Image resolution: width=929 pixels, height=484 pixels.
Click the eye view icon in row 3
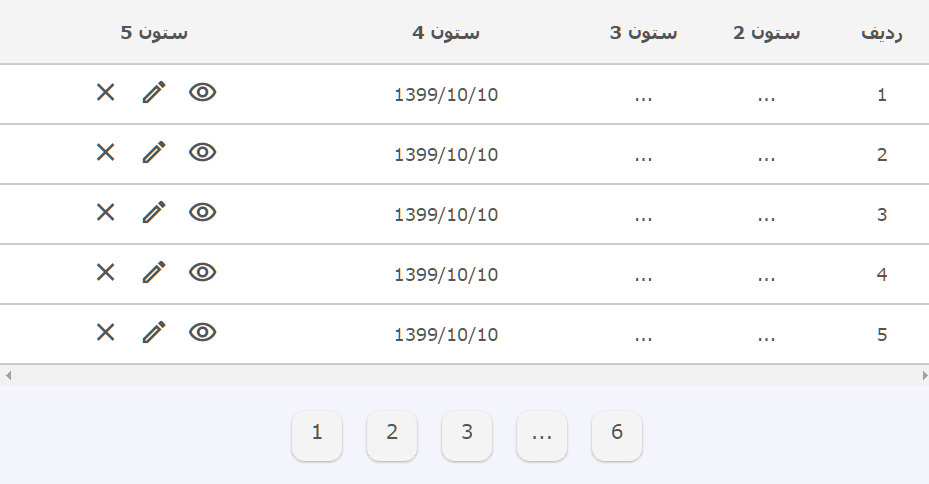click(x=203, y=212)
